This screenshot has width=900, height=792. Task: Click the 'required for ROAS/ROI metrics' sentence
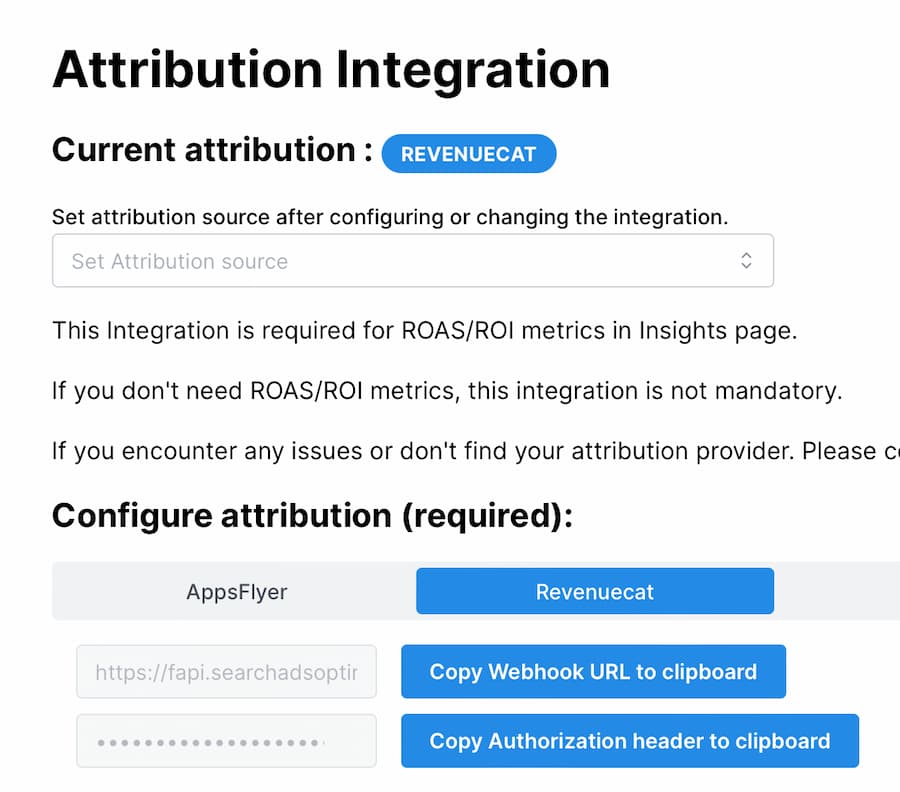click(x=424, y=331)
